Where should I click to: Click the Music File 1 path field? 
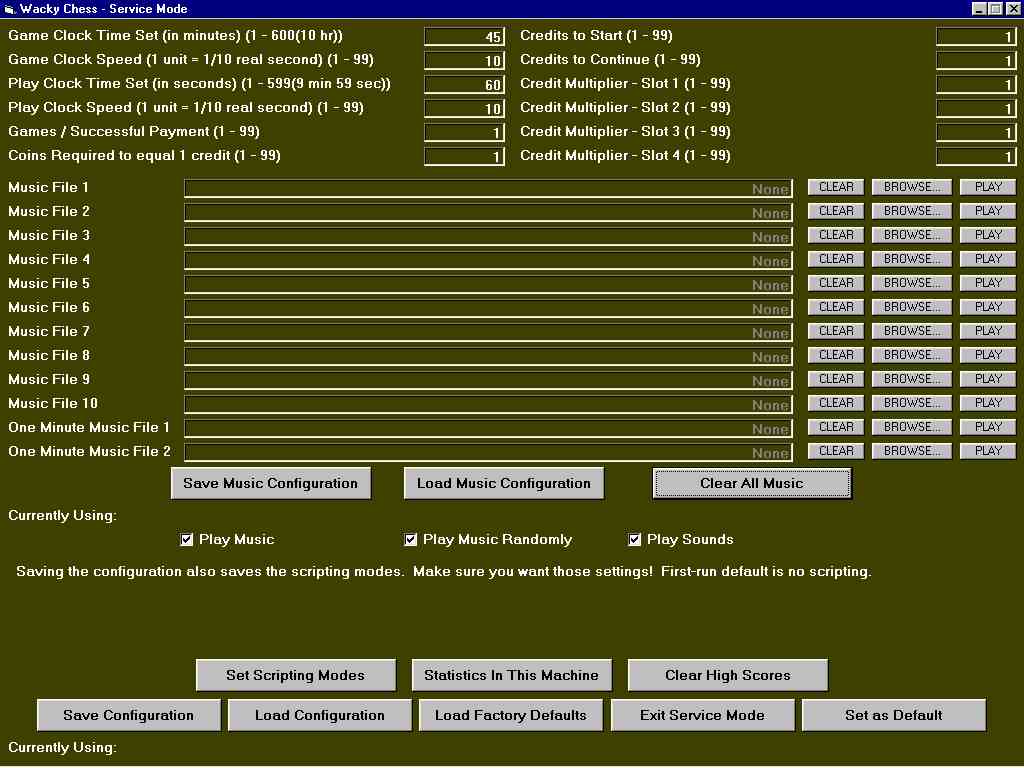(488, 189)
